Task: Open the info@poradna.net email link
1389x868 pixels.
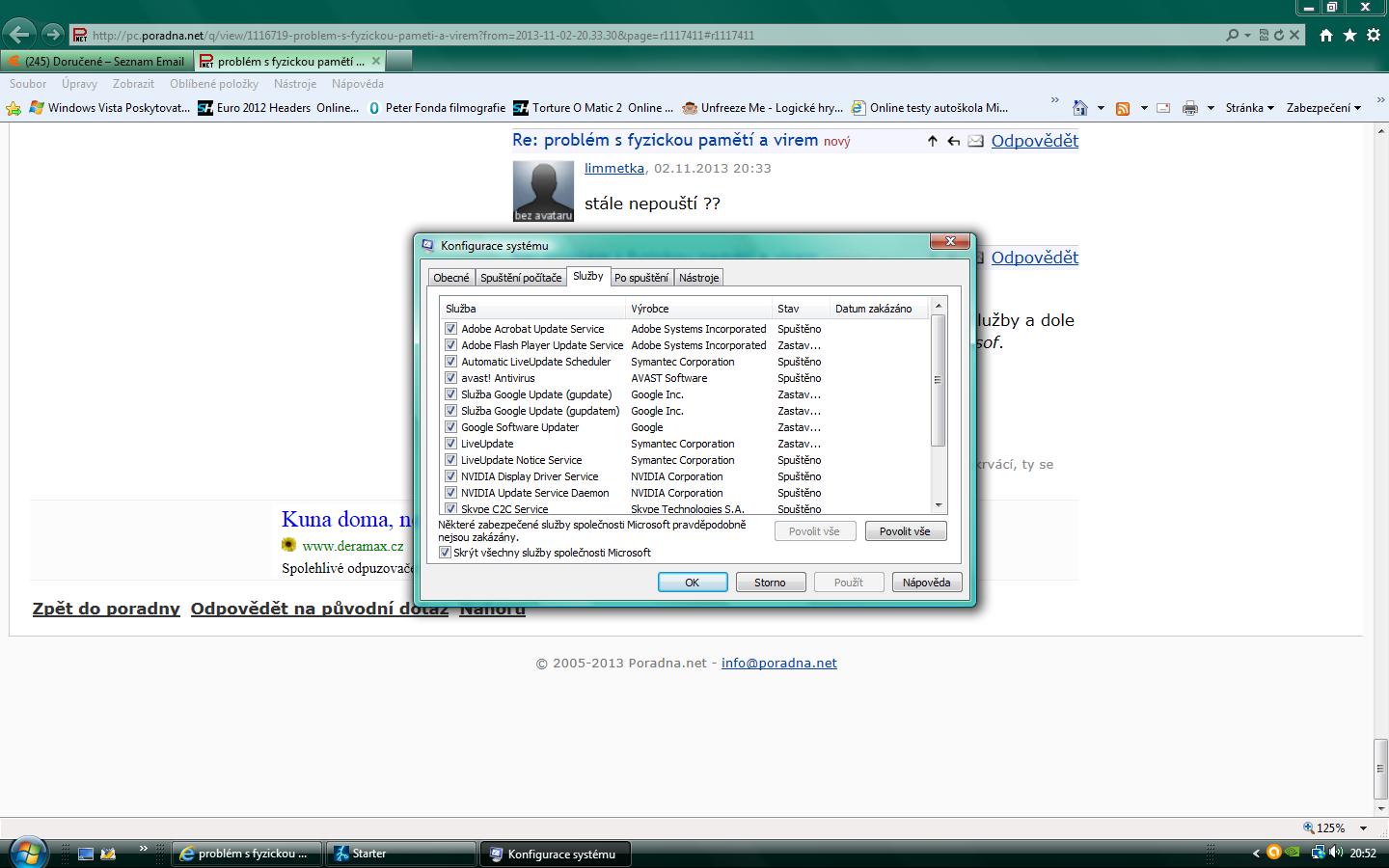Action: coord(779,663)
